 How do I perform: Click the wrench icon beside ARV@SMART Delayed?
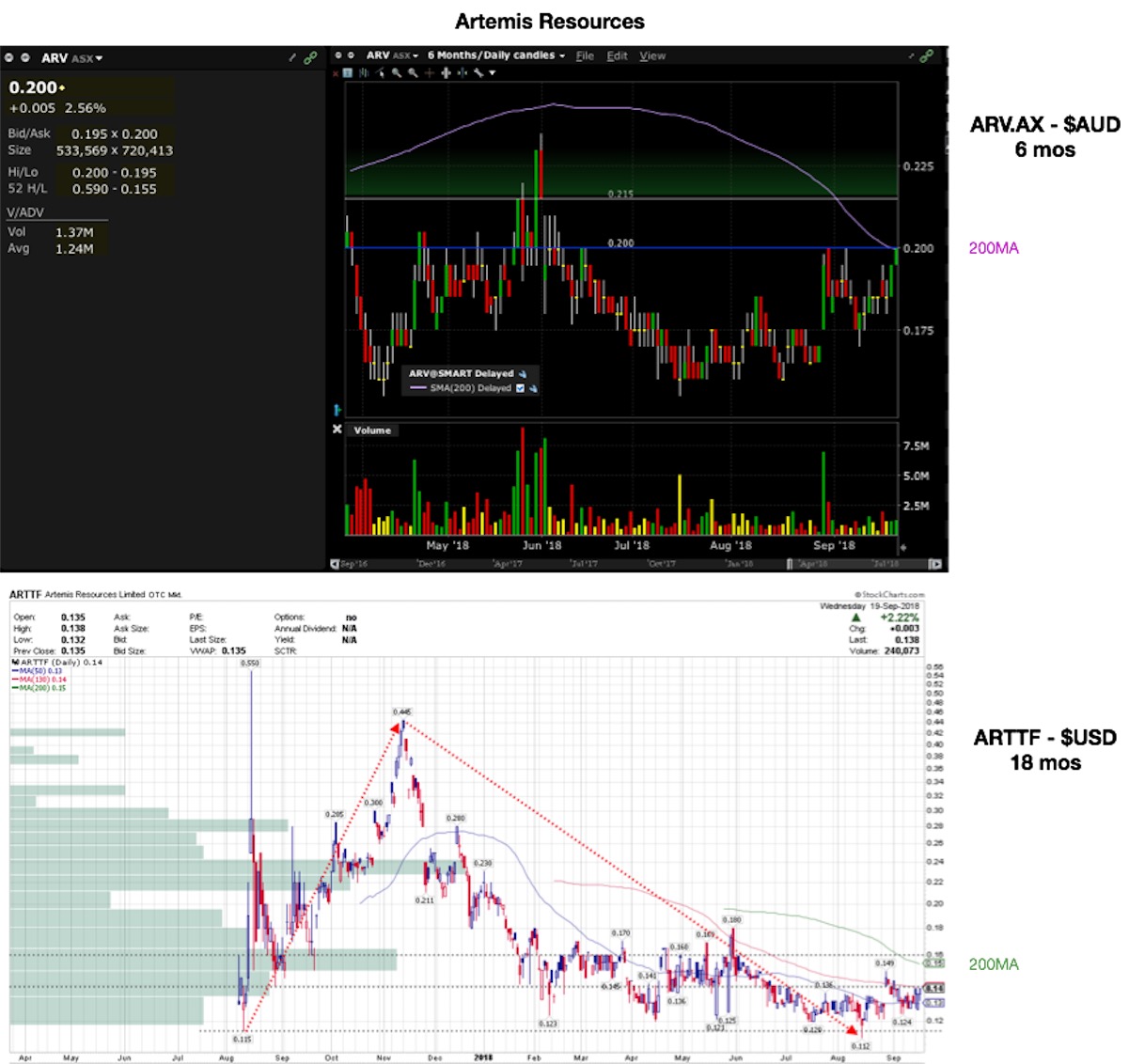point(523,374)
